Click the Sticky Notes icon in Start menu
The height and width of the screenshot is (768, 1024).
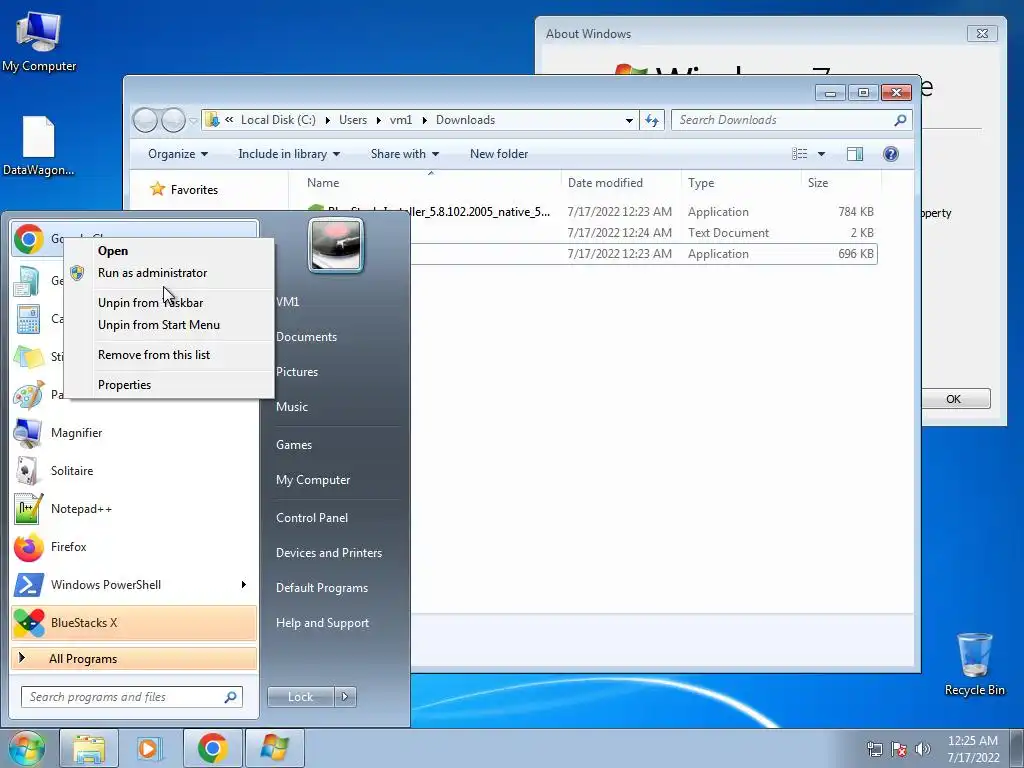click(x=28, y=357)
